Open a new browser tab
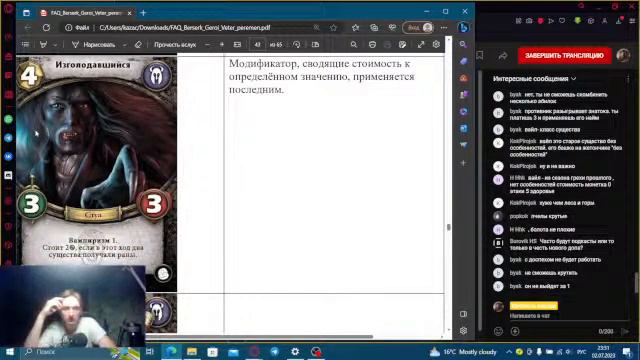This screenshot has width=640, height=360. [143, 13]
